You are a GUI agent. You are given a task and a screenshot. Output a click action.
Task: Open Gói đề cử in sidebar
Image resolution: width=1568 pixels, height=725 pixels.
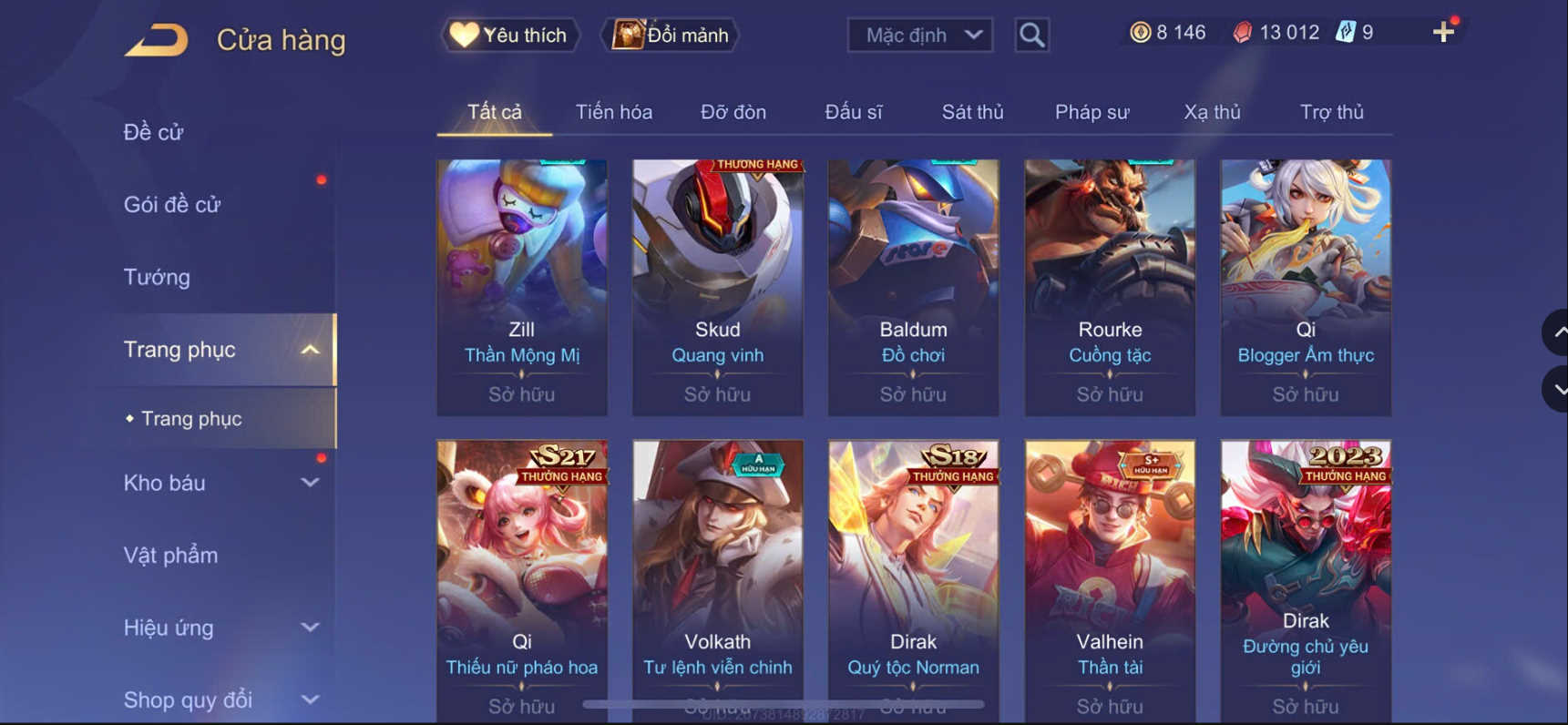[172, 205]
